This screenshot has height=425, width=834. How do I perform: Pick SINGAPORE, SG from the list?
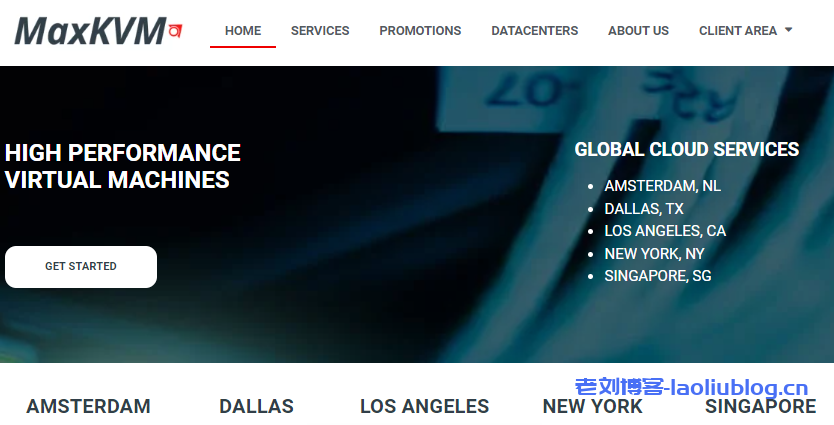(x=657, y=276)
